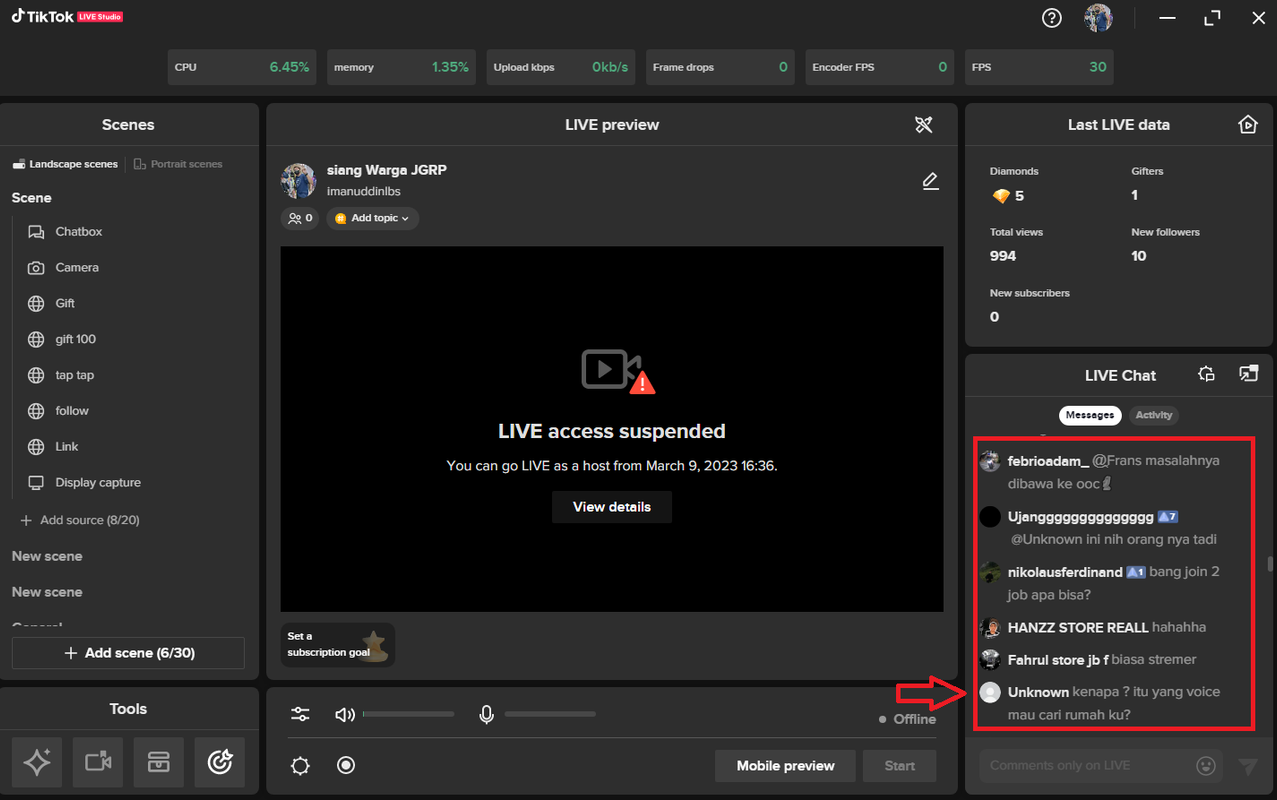Click febrioadam_ username in chat

[x=1048, y=461]
